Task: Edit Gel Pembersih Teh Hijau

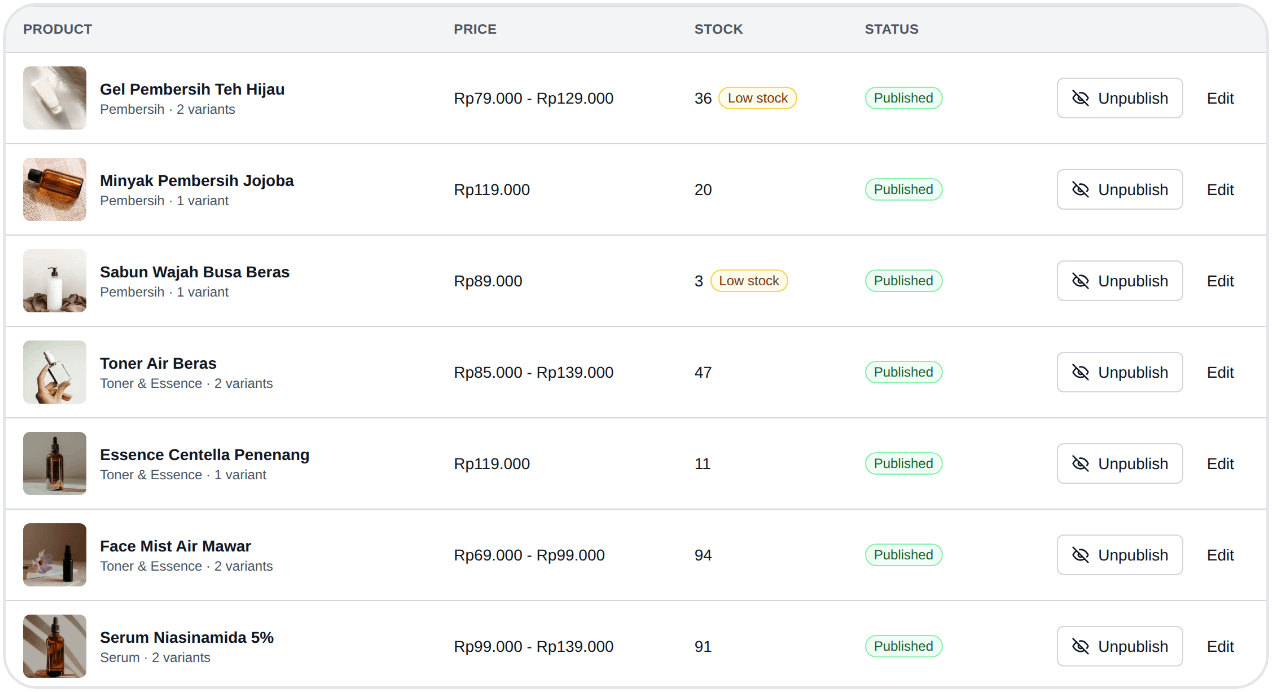Action: coord(1220,98)
